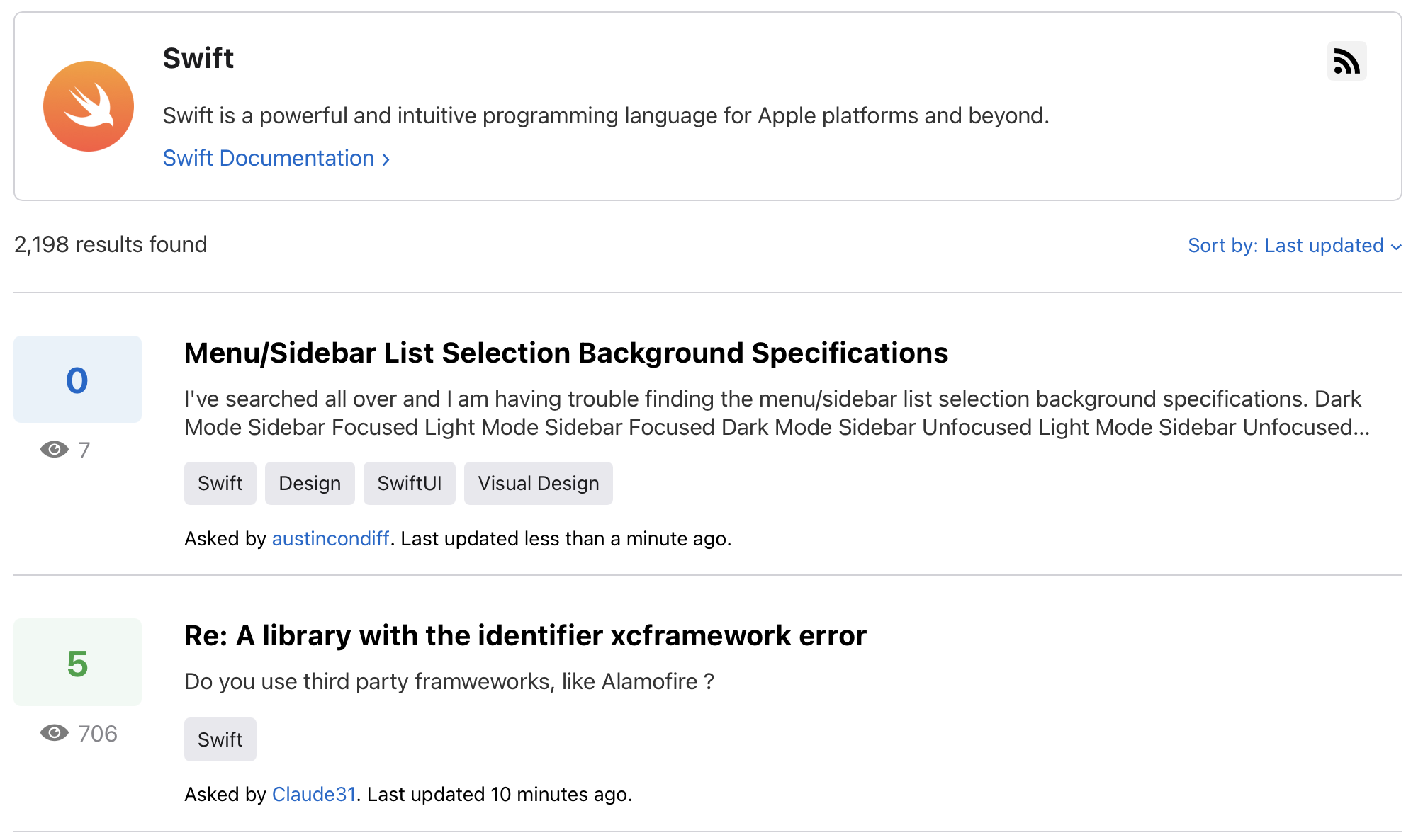This screenshot has height=840, width=1423.
Task: Visit austincondiff's profile
Action: [330, 539]
